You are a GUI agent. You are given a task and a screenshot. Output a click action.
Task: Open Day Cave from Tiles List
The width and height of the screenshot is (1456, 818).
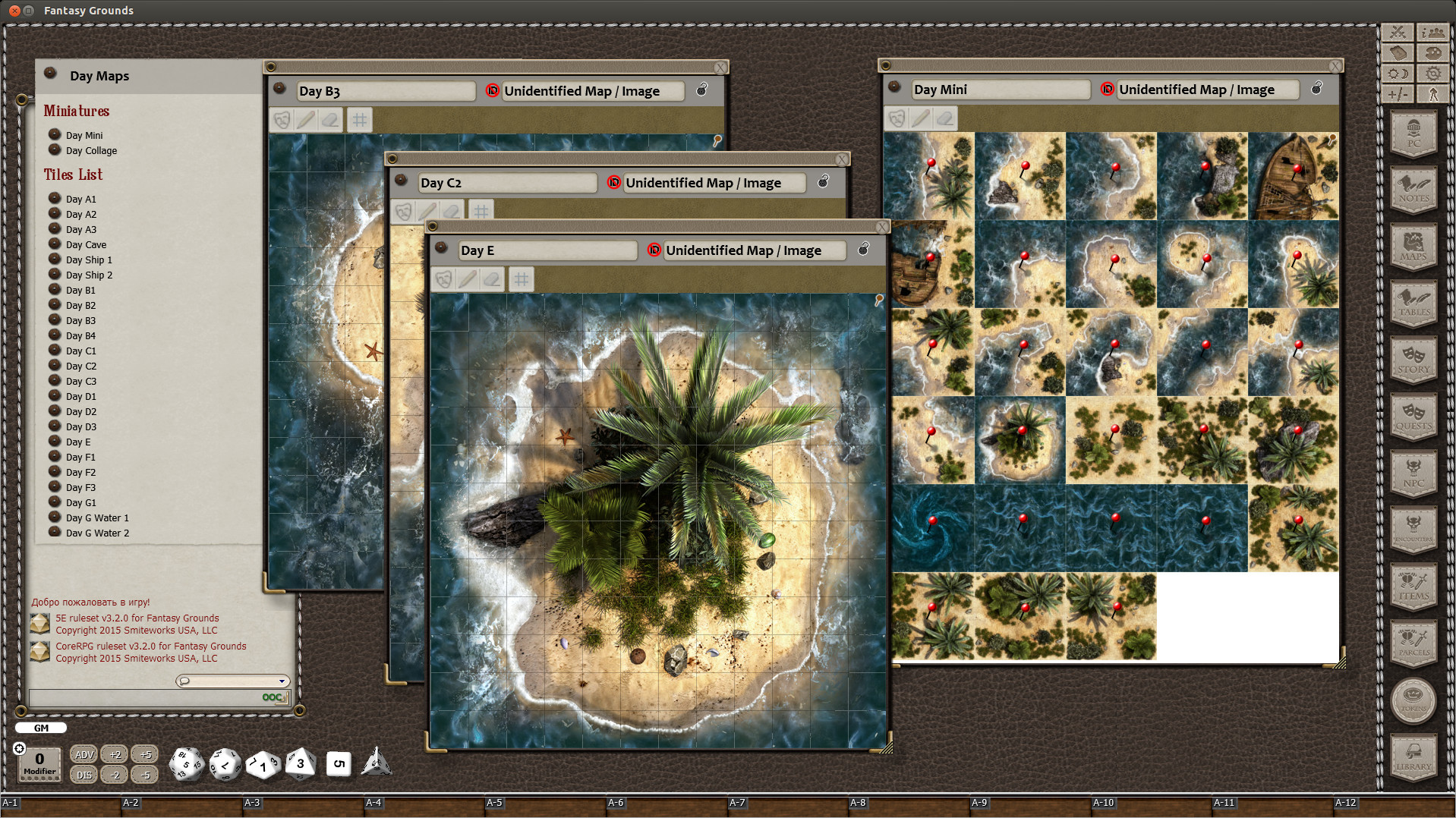(x=86, y=244)
